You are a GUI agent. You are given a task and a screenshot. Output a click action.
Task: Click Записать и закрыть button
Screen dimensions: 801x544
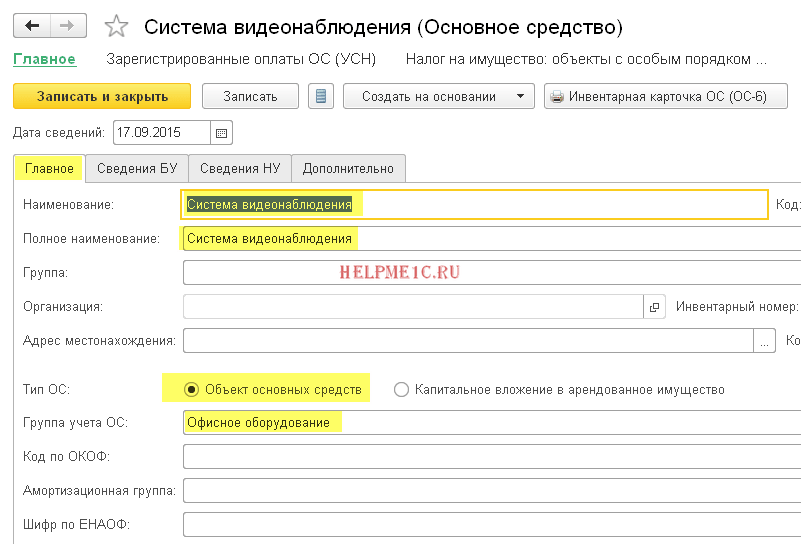pyautogui.click(x=102, y=96)
